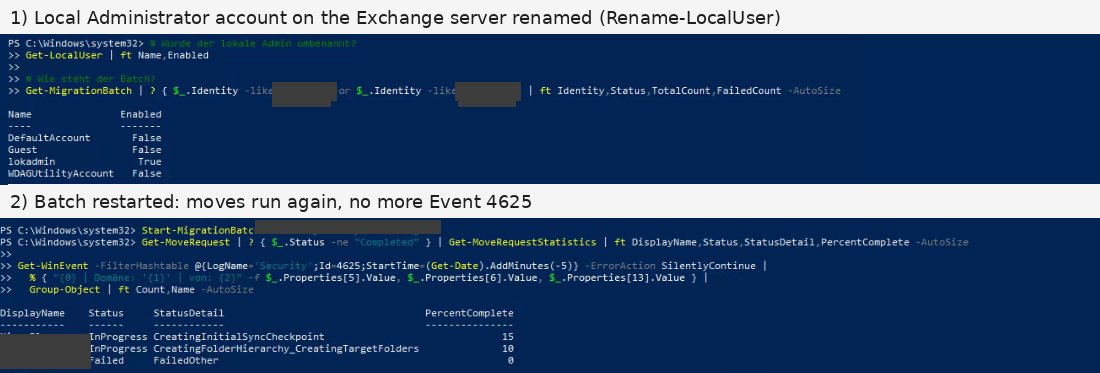1100x373 pixels.
Task: Click the StatusDetail column header
Action: click(x=189, y=313)
